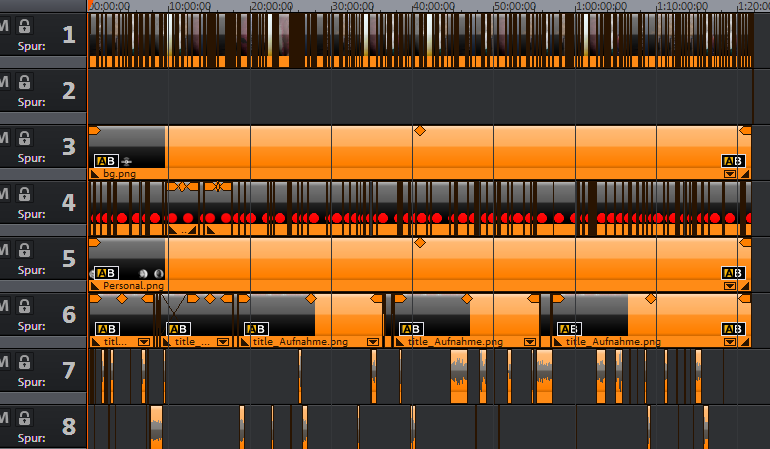Click padlock icon on track 8
The width and height of the screenshot is (770, 449).
pos(24,420)
